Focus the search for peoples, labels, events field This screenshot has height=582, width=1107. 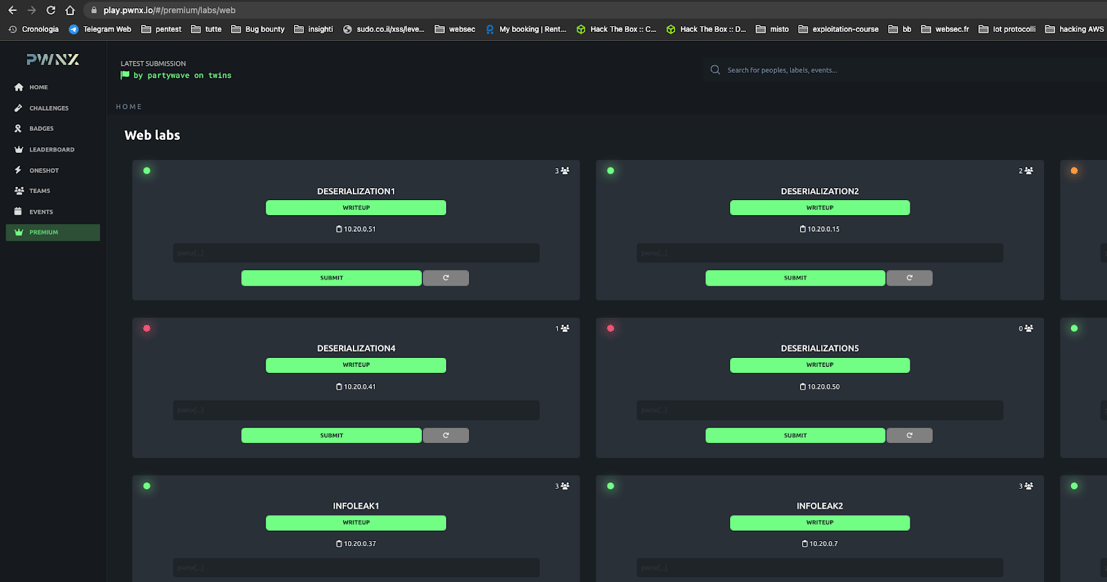(x=850, y=70)
